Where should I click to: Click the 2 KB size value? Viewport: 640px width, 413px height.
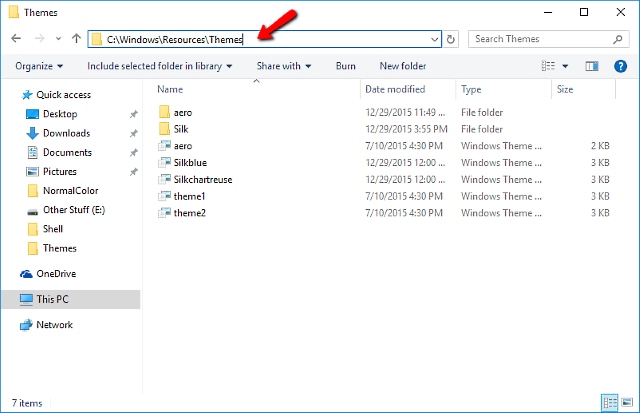pos(600,146)
